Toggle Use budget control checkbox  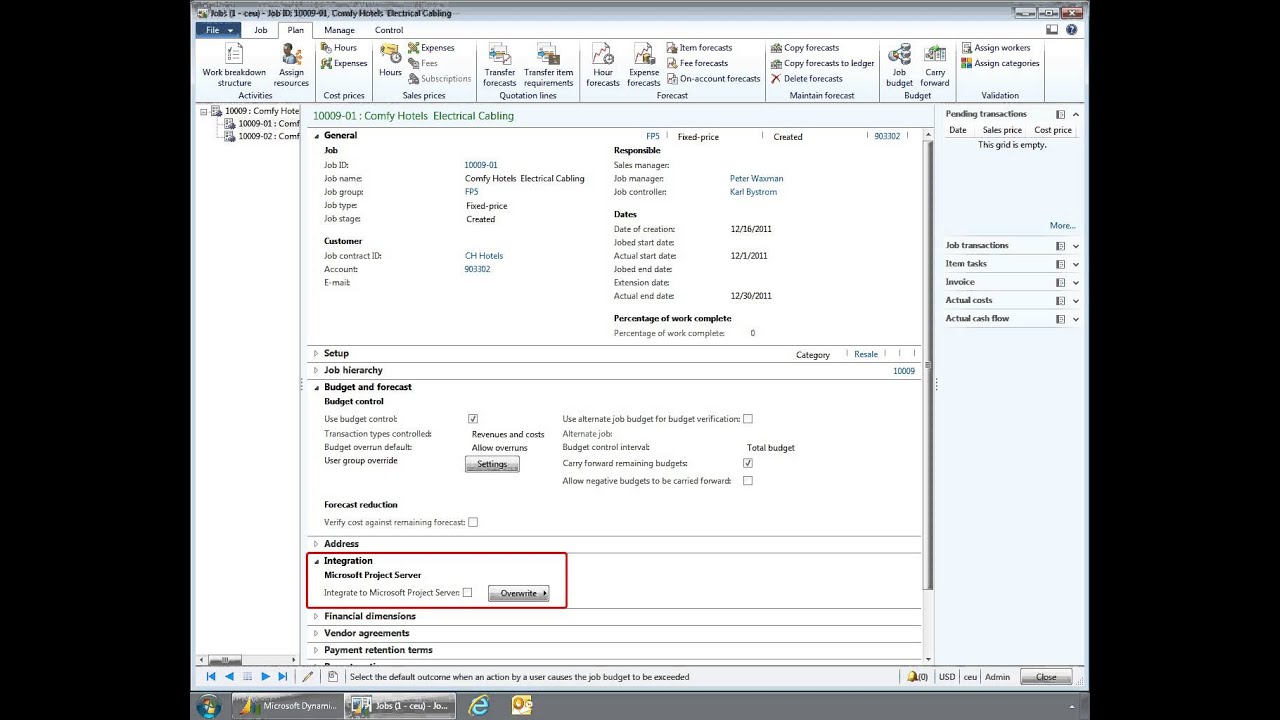point(473,419)
